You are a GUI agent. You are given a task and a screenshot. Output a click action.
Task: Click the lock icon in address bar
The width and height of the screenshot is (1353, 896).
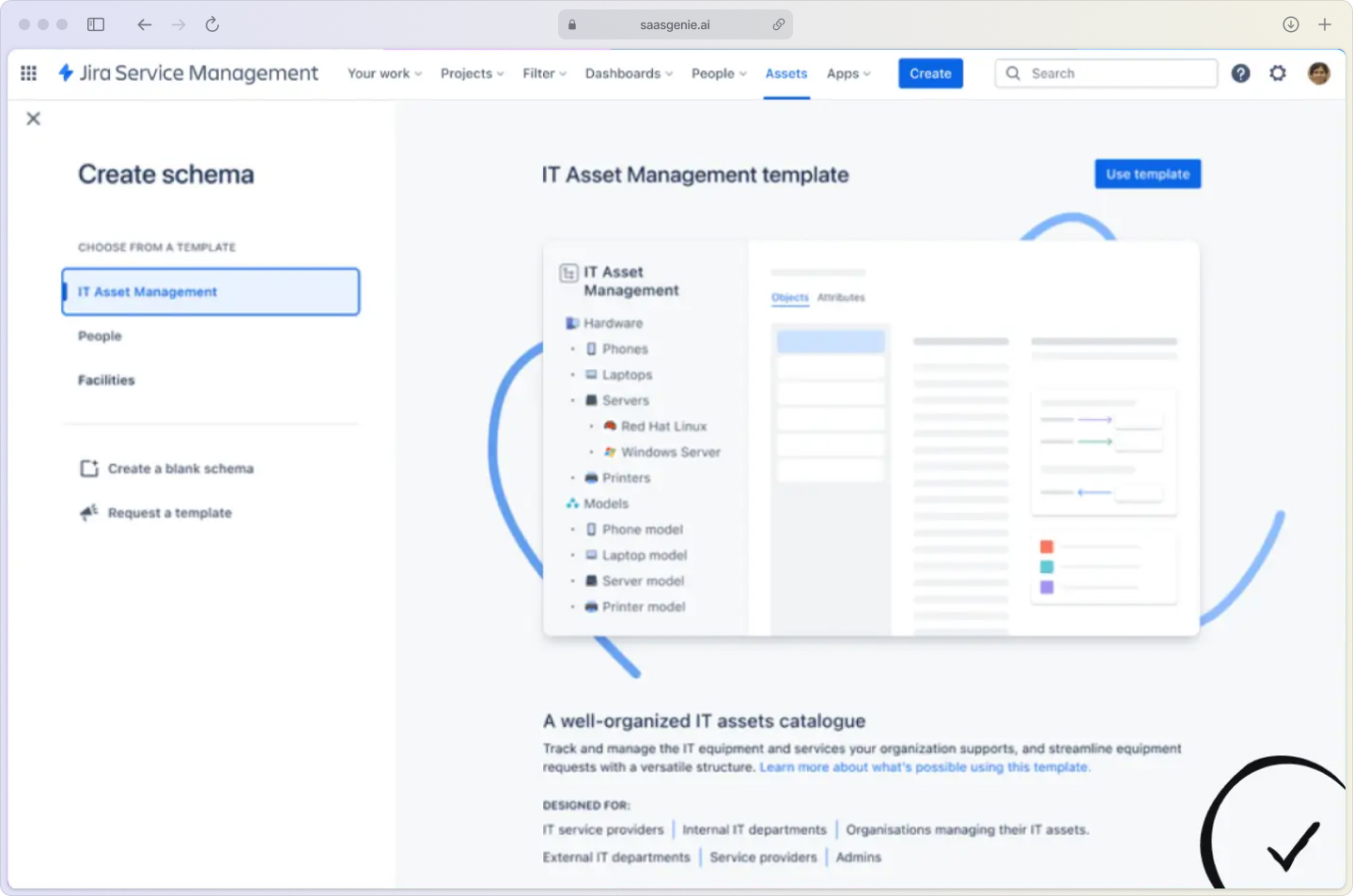(x=572, y=24)
